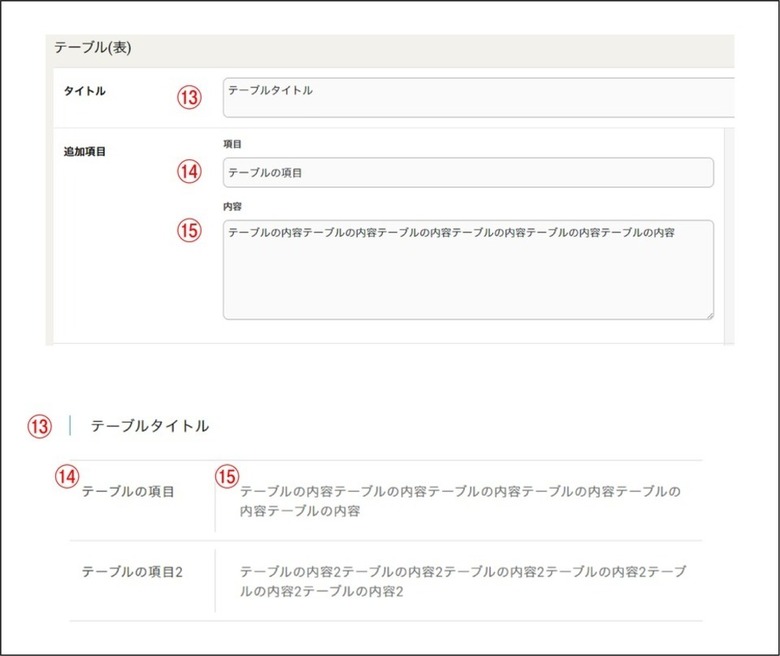This screenshot has height=656, width=780.
Task: Click the 内容 textarea
Action: click(468, 270)
